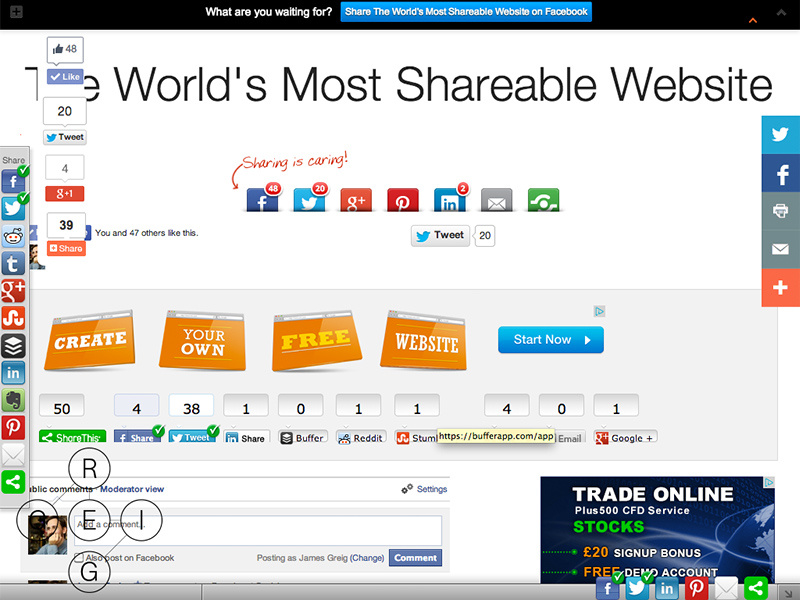Share The World's Most Shareable Website on Facebook

(466, 11)
